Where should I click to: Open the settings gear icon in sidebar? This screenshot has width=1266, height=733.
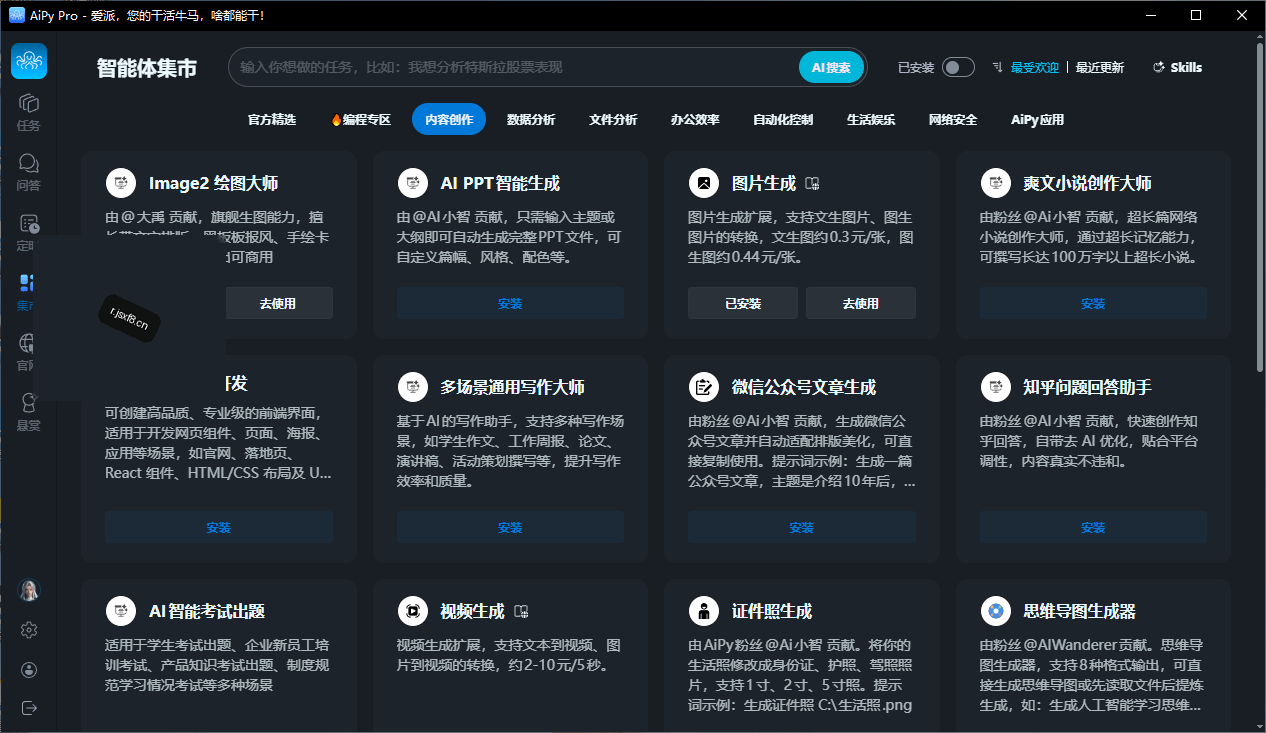pos(29,630)
